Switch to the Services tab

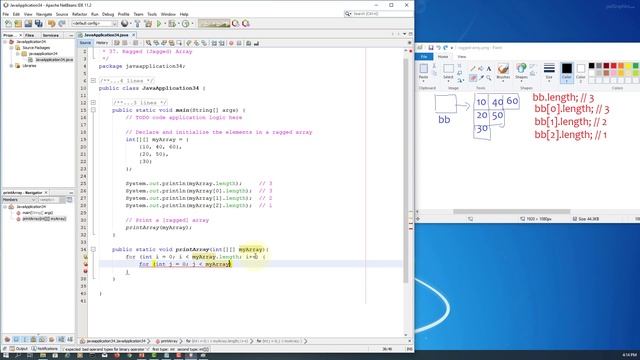click(51, 36)
